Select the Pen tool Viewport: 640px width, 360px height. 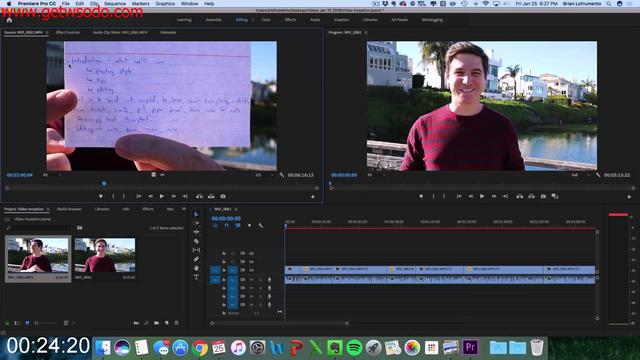coord(196,259)
